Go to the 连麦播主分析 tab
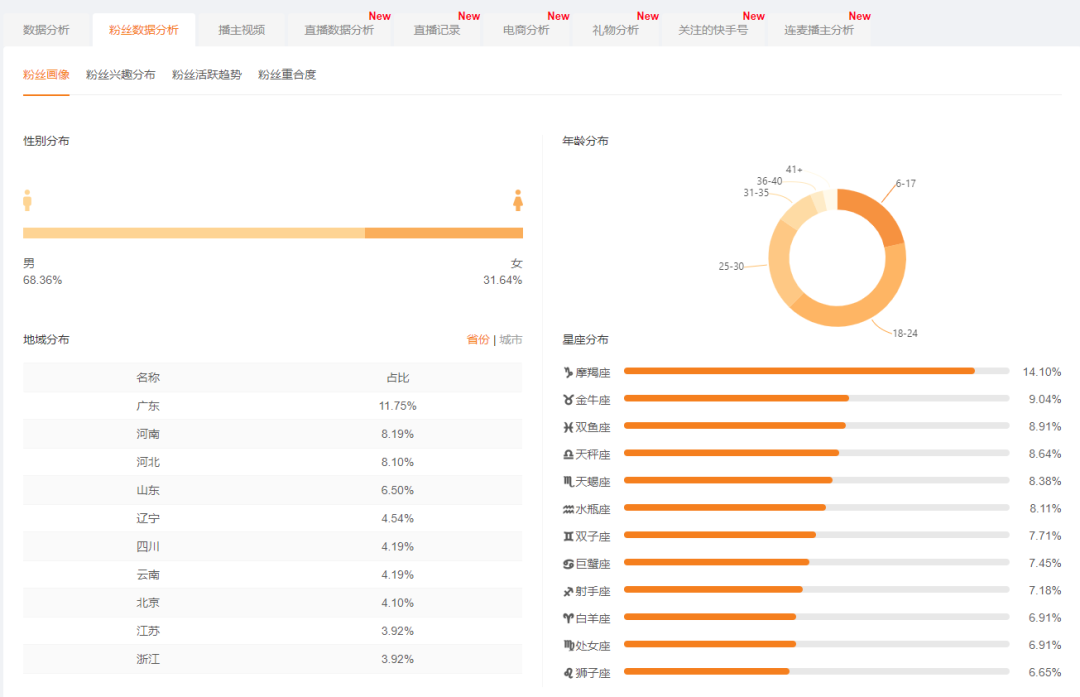 818,30
